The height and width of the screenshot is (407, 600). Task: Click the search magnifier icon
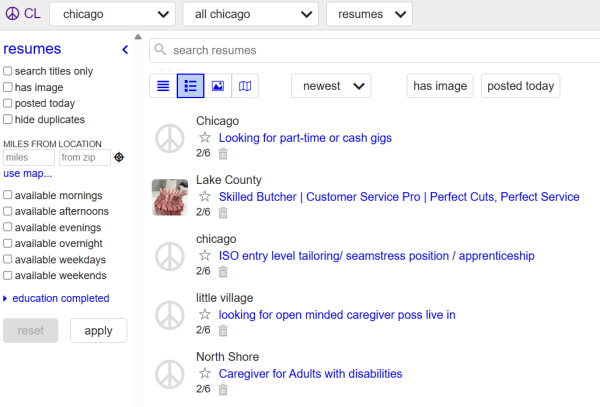(160, 49)
